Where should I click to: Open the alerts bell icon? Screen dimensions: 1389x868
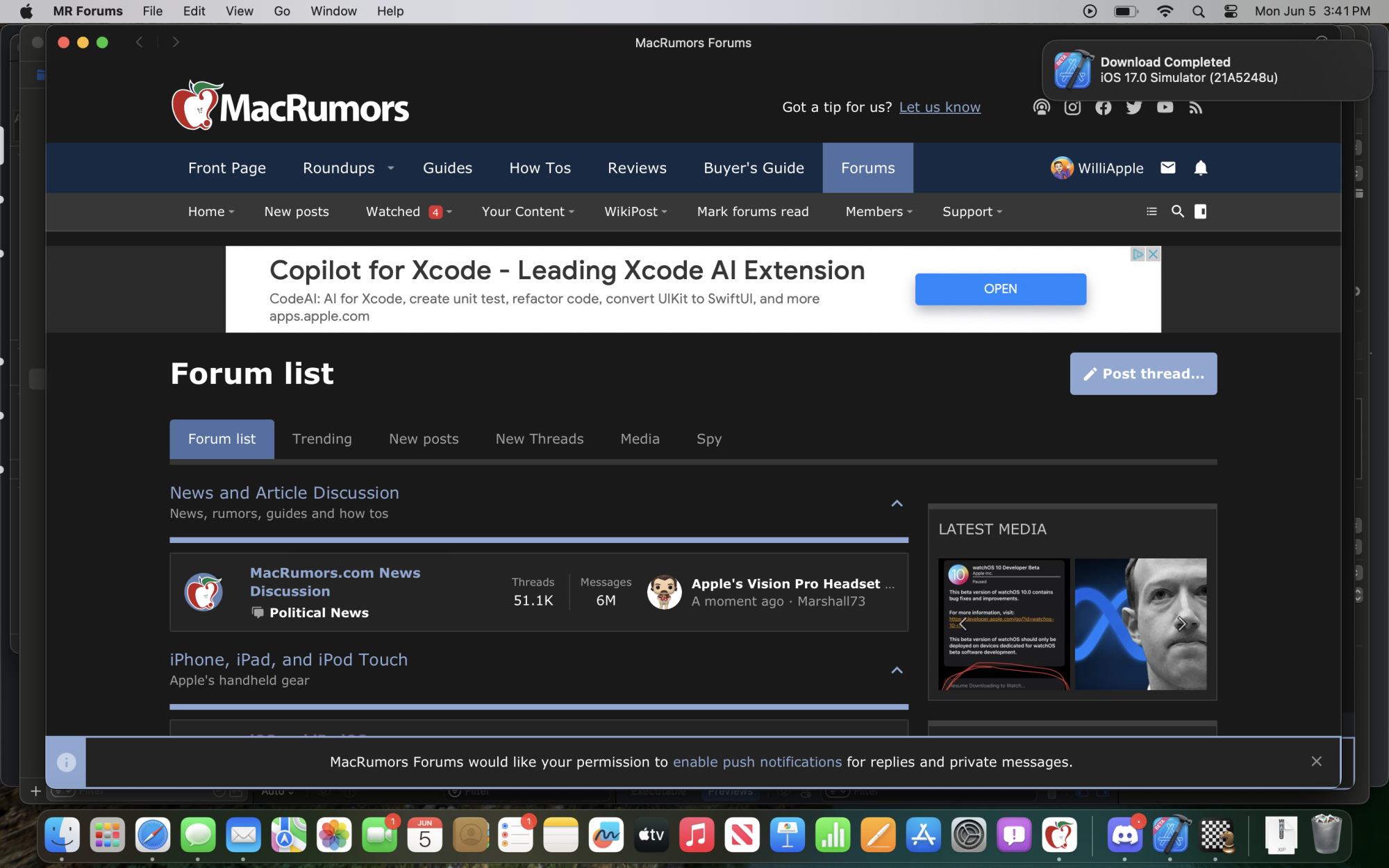(1200, 168)
